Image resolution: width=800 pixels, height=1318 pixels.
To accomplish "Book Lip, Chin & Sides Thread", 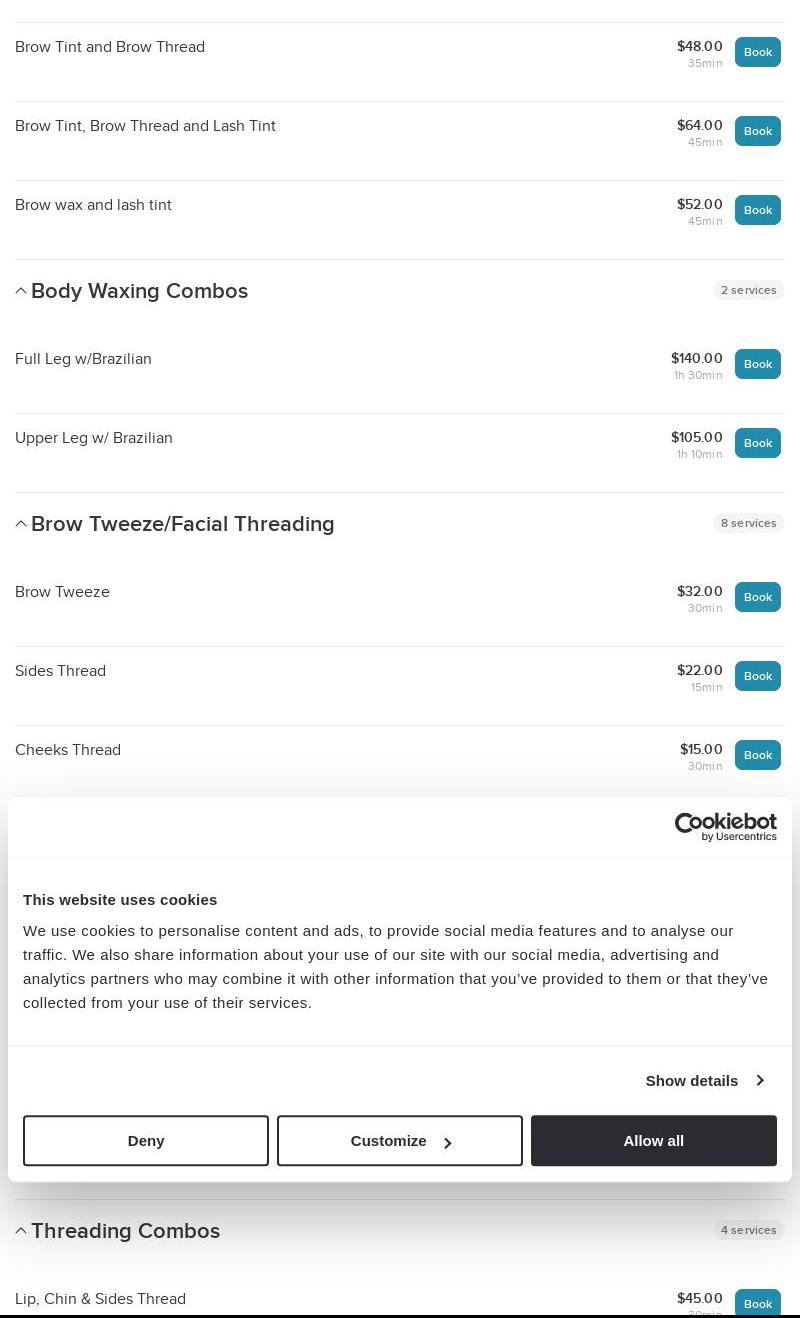I will 757,1303.
